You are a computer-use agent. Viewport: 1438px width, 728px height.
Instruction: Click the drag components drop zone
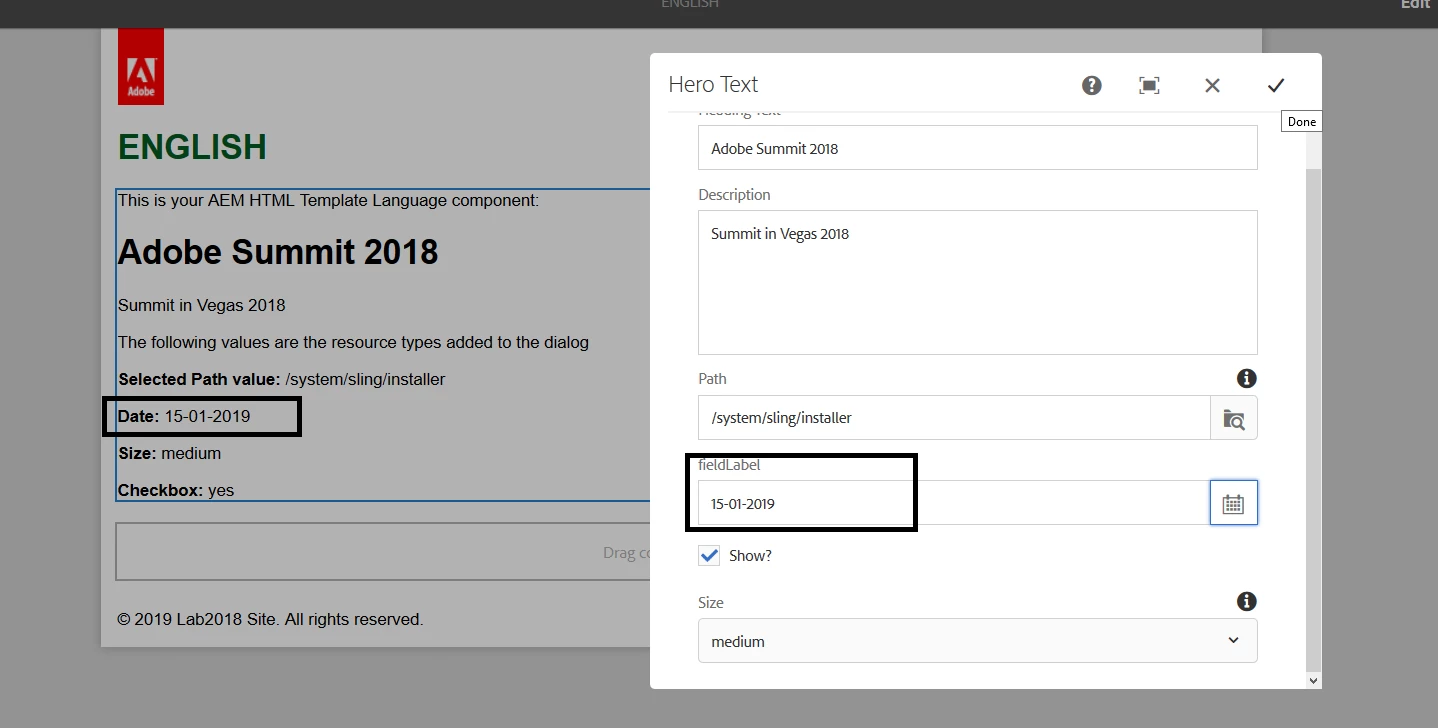tap(384, 552)
